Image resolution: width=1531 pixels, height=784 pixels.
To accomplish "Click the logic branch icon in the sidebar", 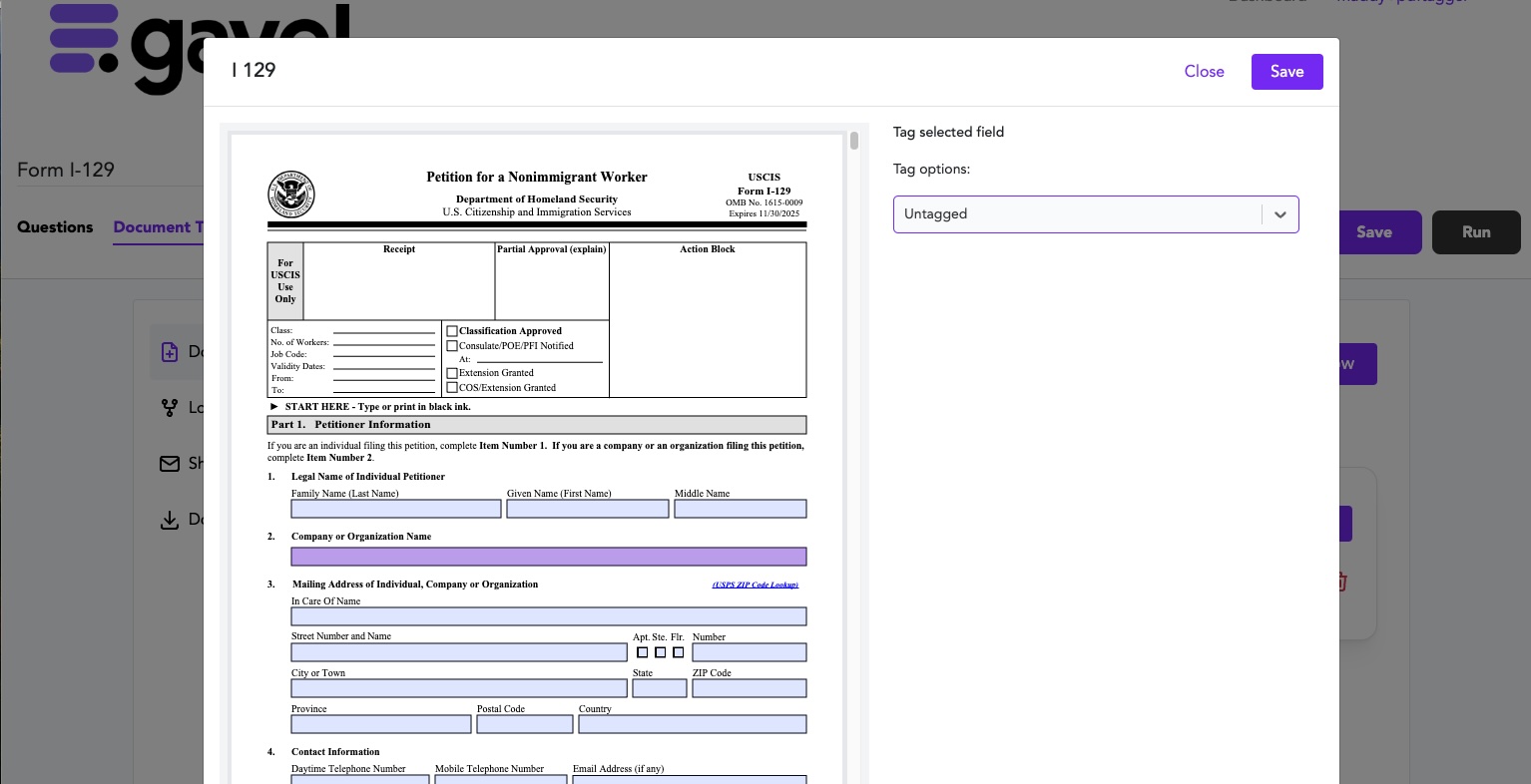I will (170, 408).
